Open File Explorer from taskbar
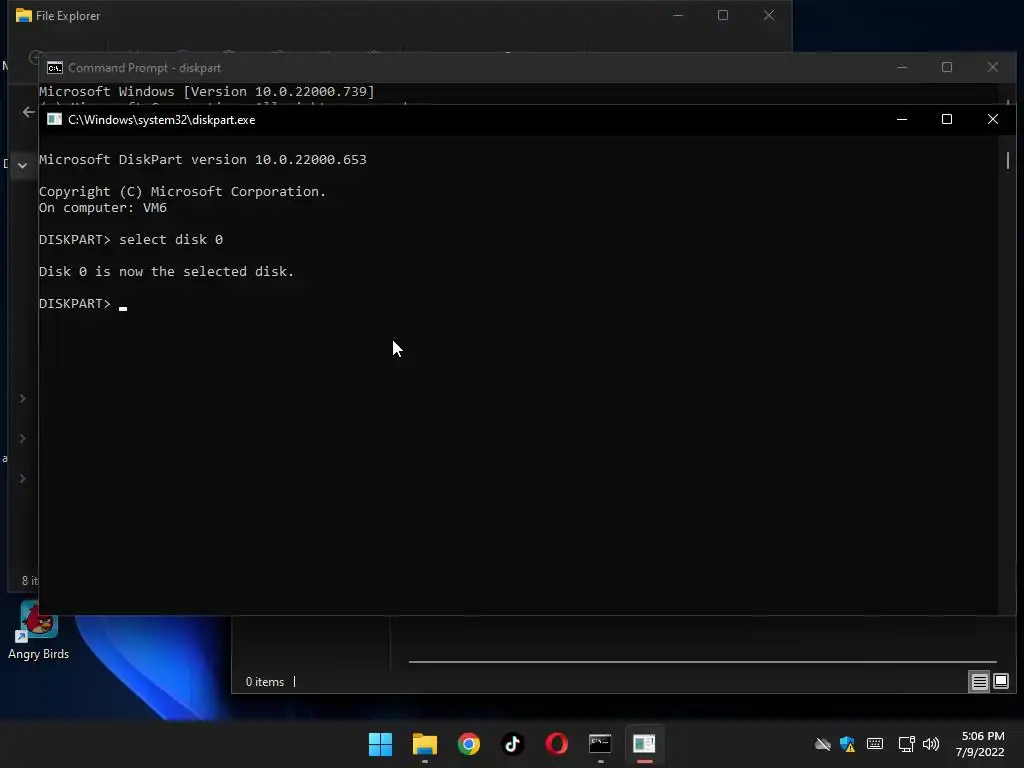Image resolution: width=1024 pixels, height=768 pixels. [x=424, y=744]
